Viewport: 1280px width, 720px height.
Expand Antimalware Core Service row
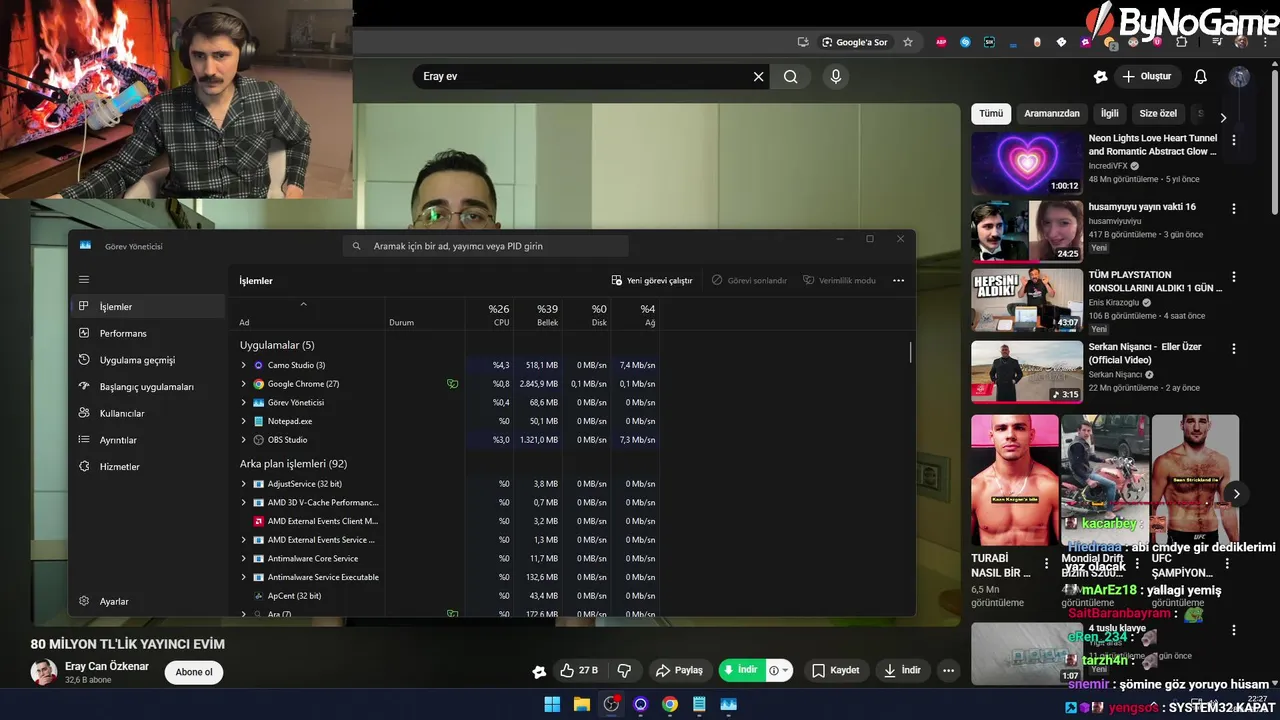(x=243, y=558)
